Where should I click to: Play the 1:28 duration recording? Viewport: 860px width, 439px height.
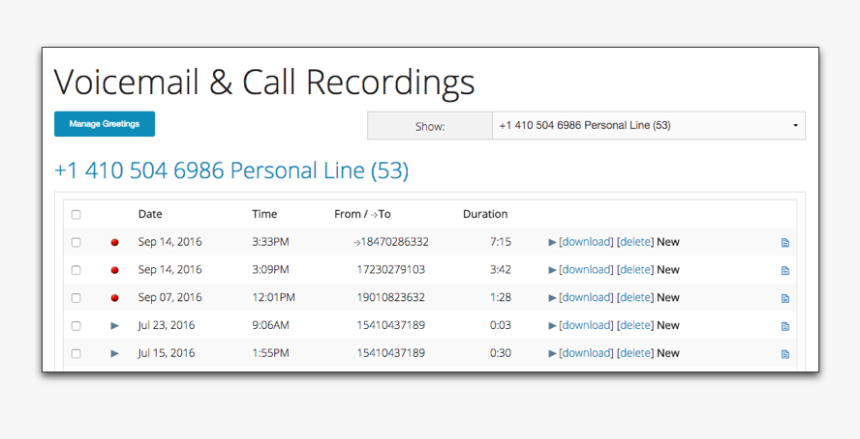[552, 298]
